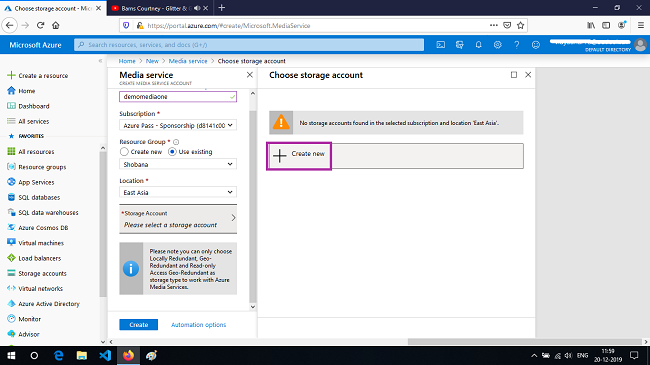Save page to Pocket icon

click(507, 25)
